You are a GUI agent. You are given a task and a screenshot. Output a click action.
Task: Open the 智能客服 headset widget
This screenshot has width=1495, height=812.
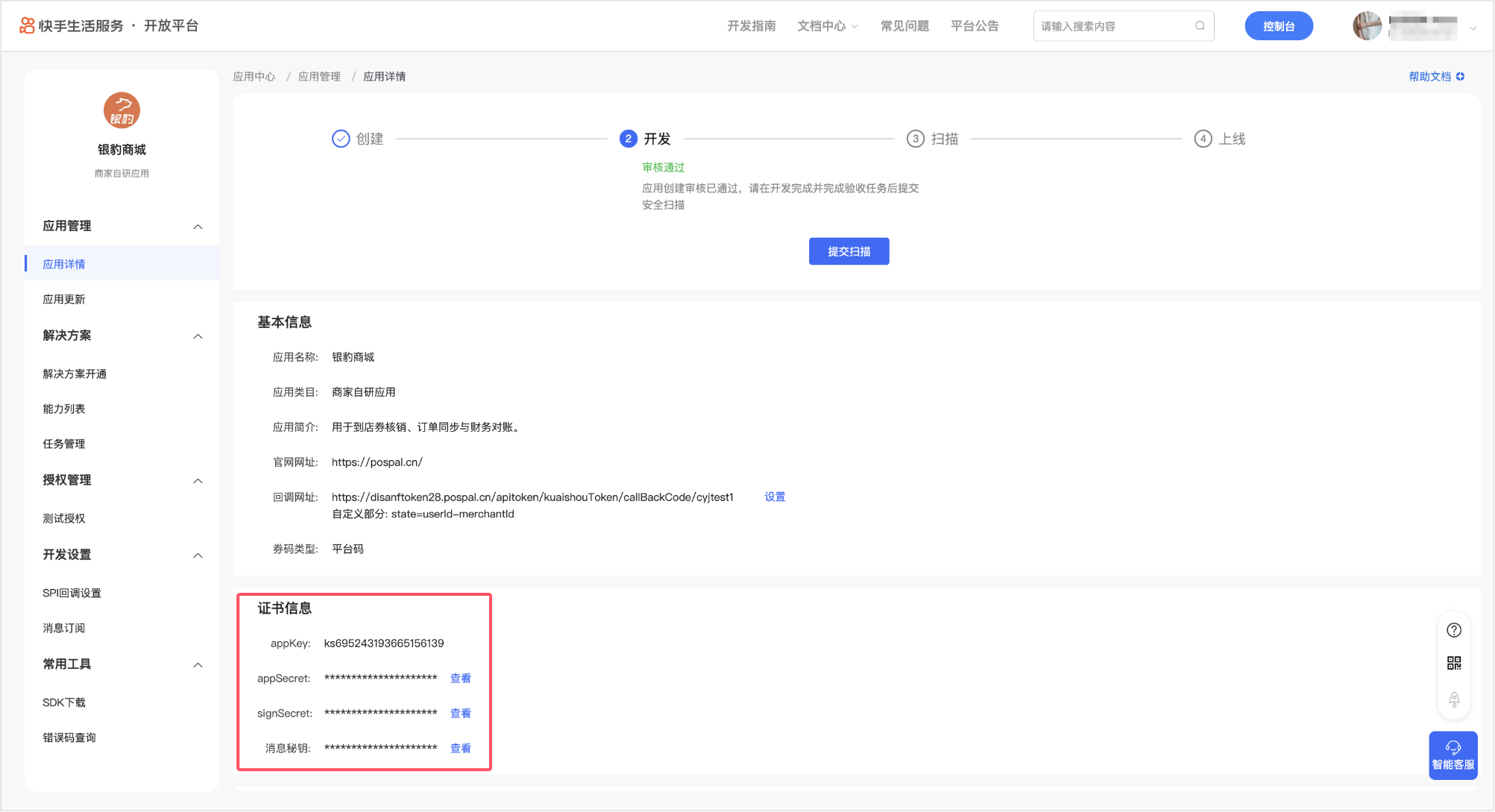1452,755
